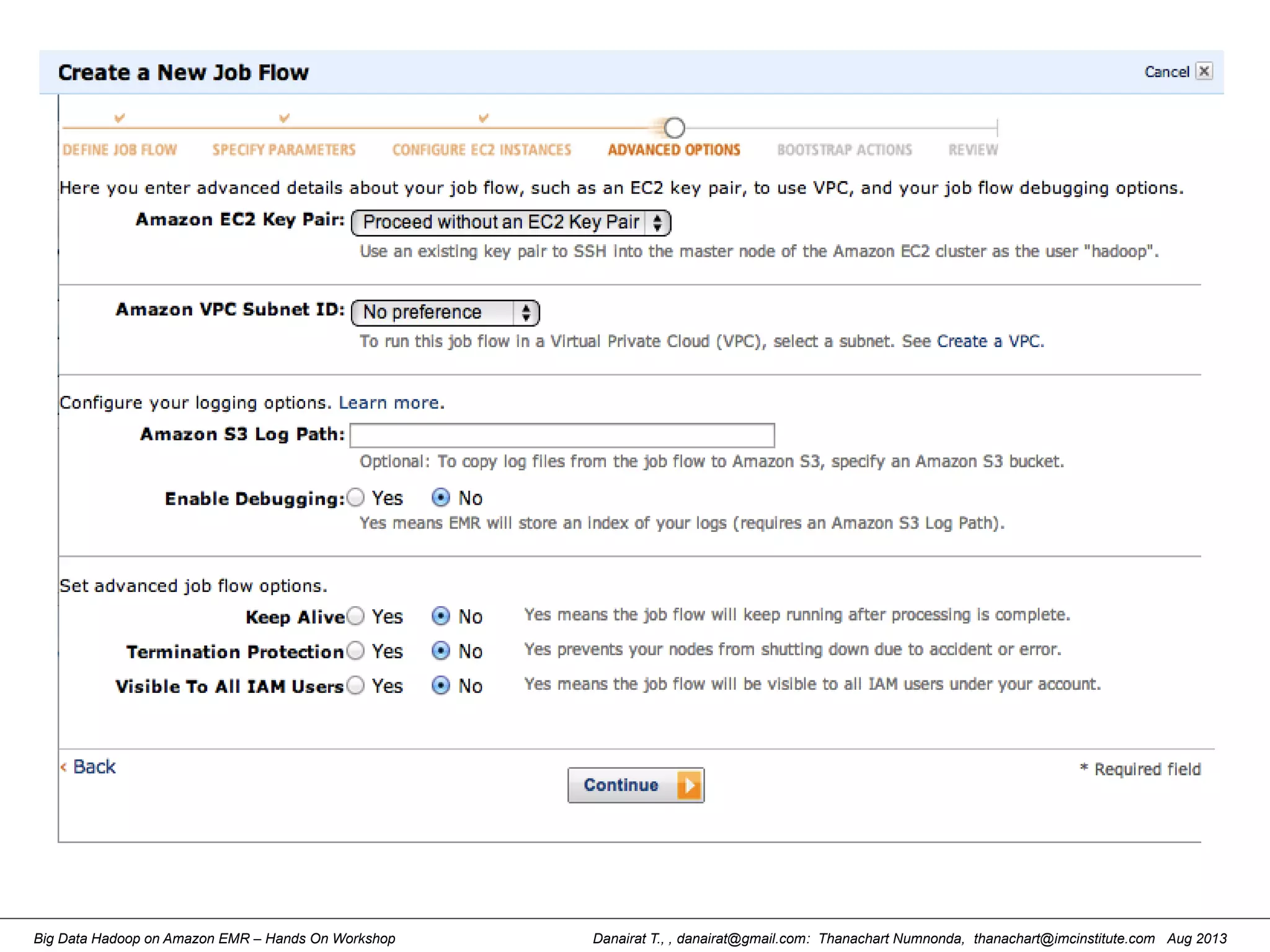Click the Continue button
Image resolution: width=1270 pixels, height=952 pixels.
(621, 785)
